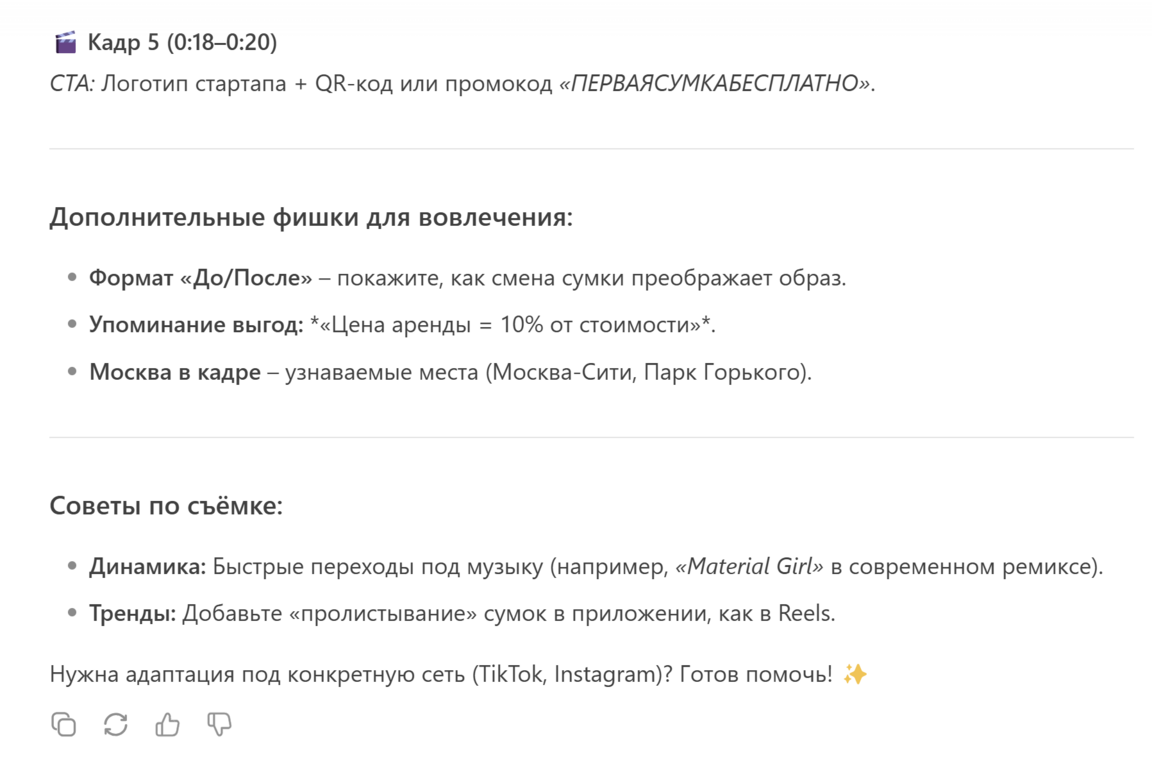This screenshot has height=762, width=1152.
Task: Click the «Кадр 5 (0:18–0:20)» heading
Action: coord(182,42)
